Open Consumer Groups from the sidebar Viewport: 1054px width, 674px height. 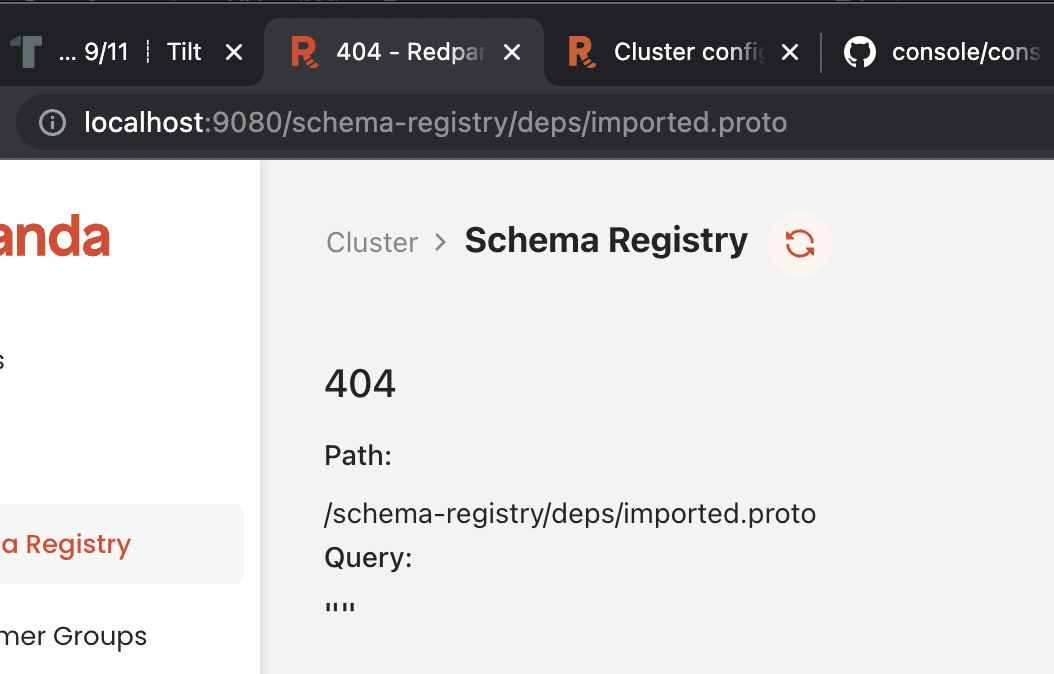click(73, 636)
